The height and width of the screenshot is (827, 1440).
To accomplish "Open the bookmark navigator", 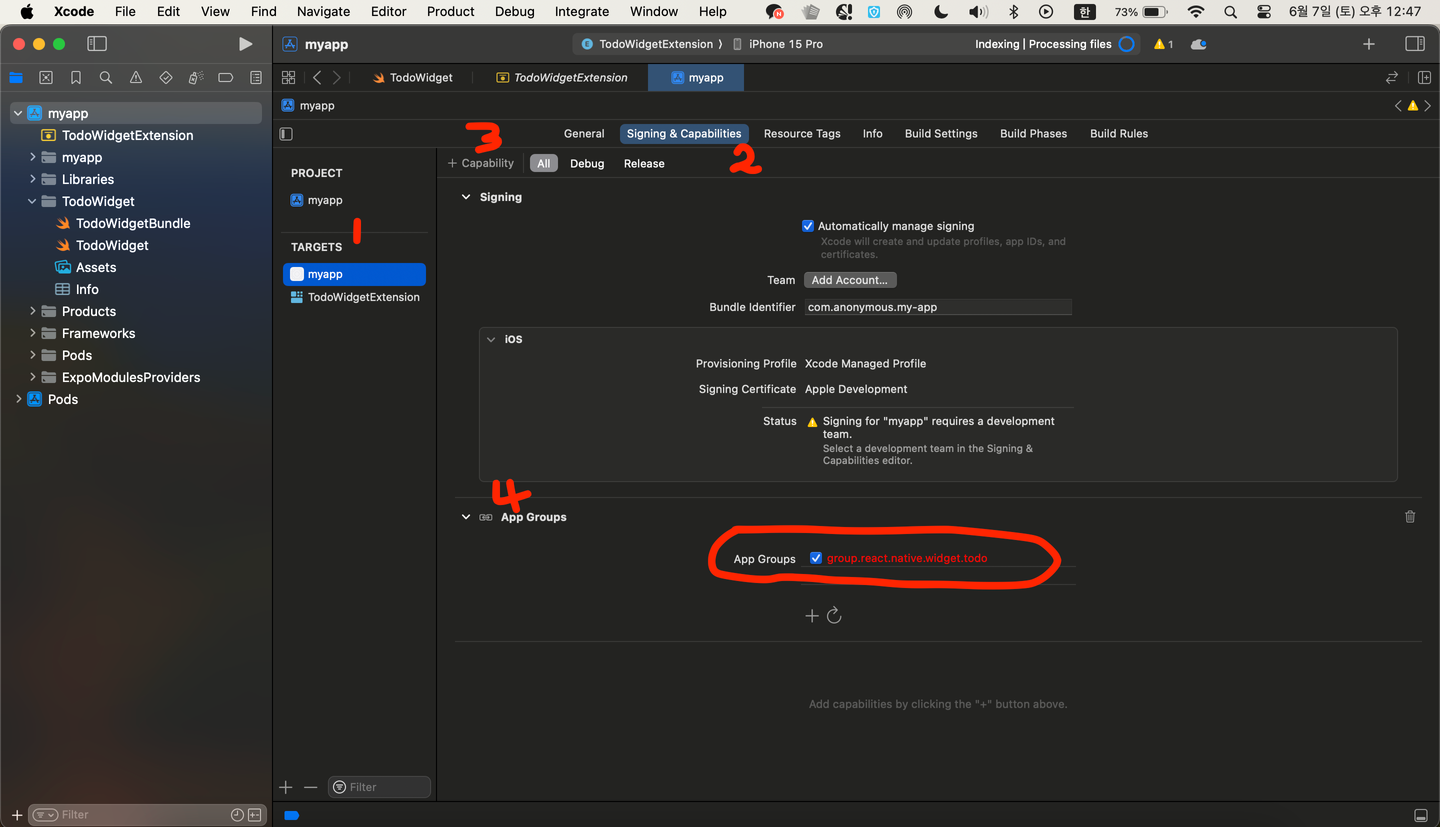I will [x=76, y=78].
